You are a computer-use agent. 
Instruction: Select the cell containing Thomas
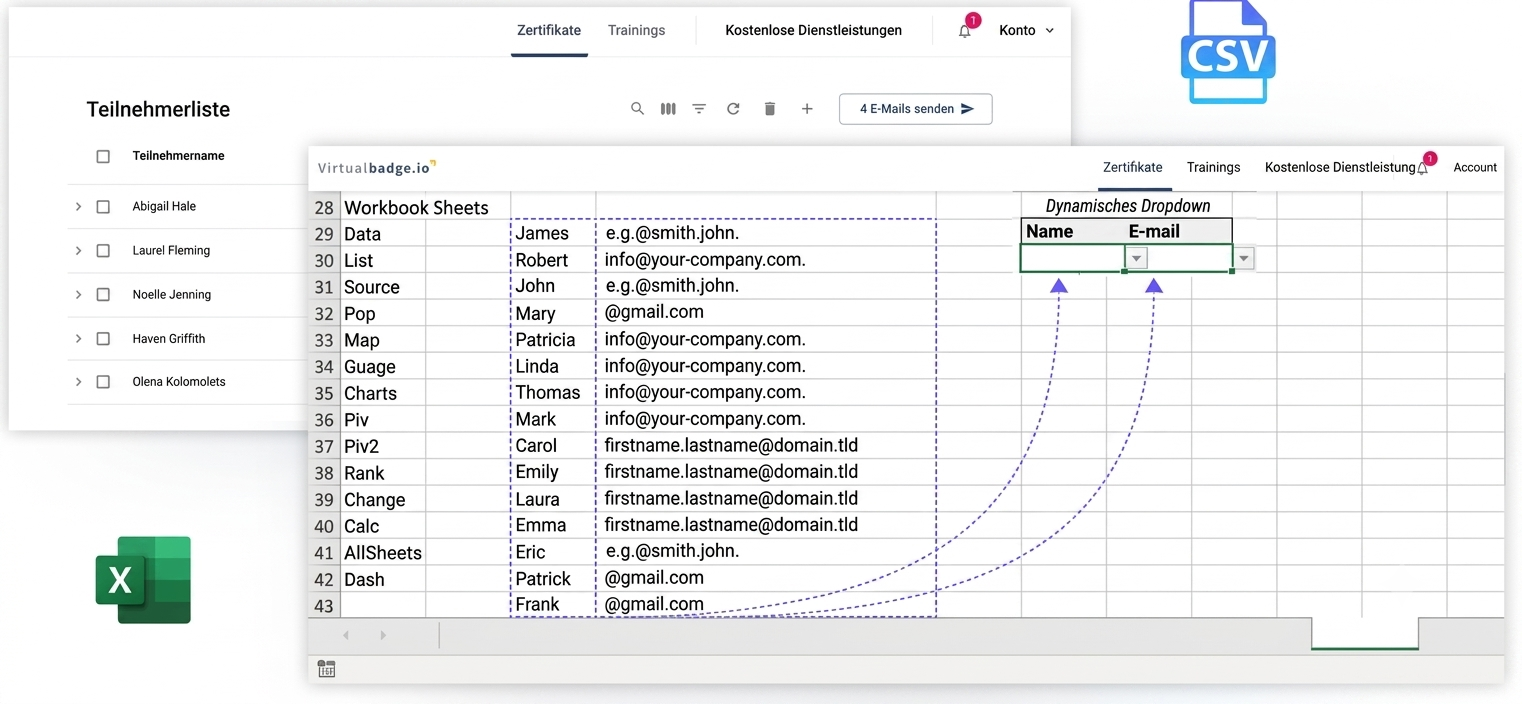pos(552,393)
